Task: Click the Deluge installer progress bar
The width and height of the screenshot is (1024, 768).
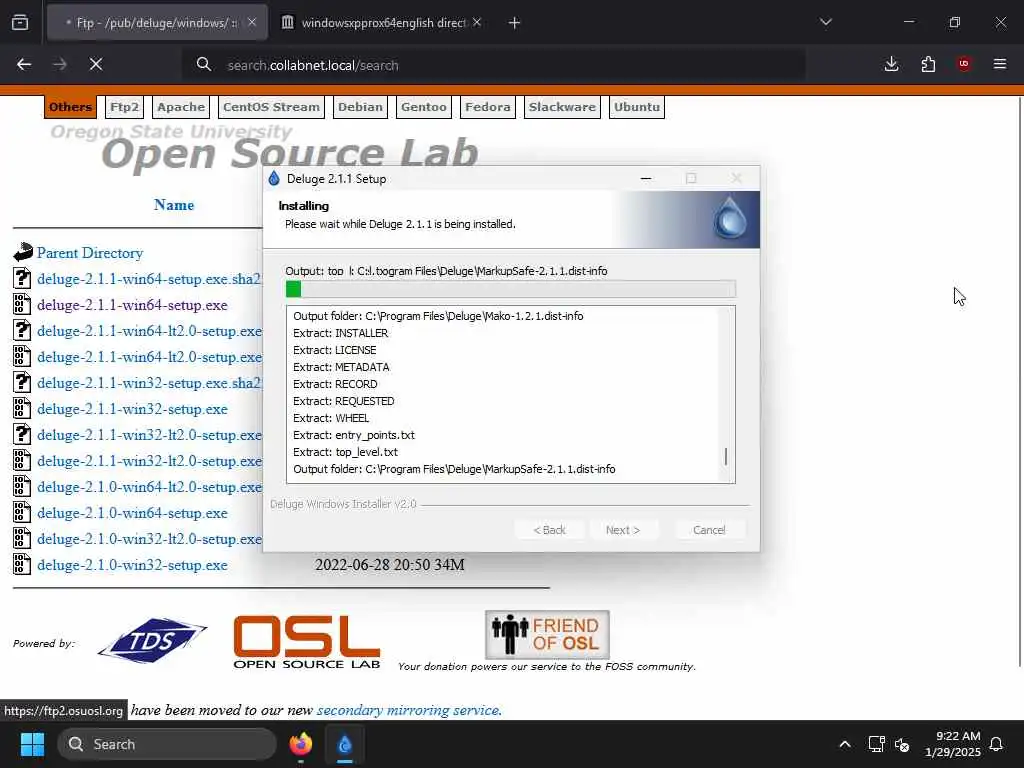Action: (511, 289)
